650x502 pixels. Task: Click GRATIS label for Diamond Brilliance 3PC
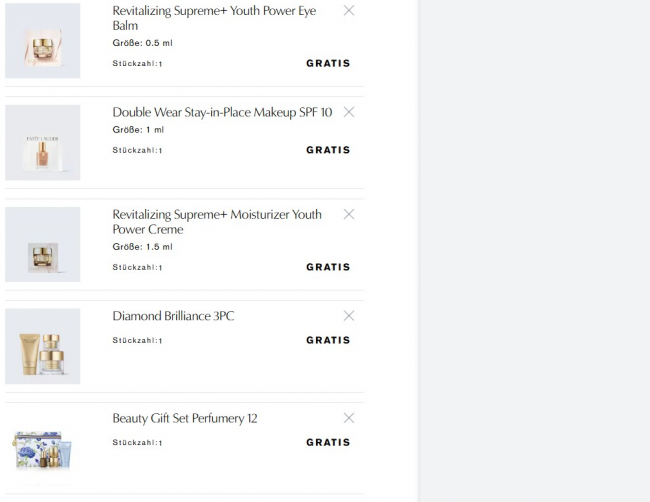[x=328, y=340]
